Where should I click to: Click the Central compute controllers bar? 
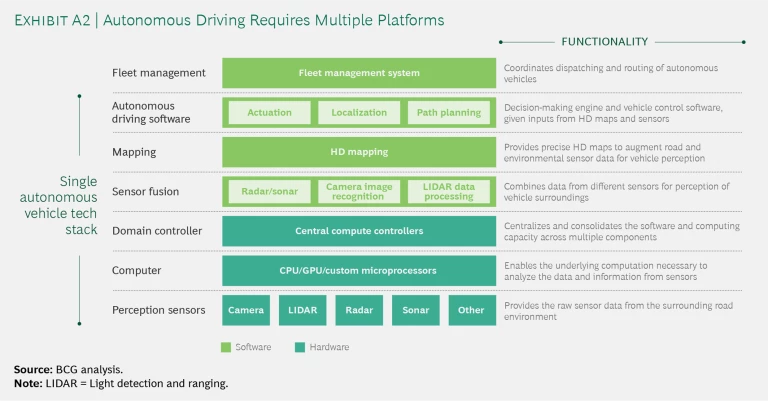pyautogui.click(x=358, y=231)
